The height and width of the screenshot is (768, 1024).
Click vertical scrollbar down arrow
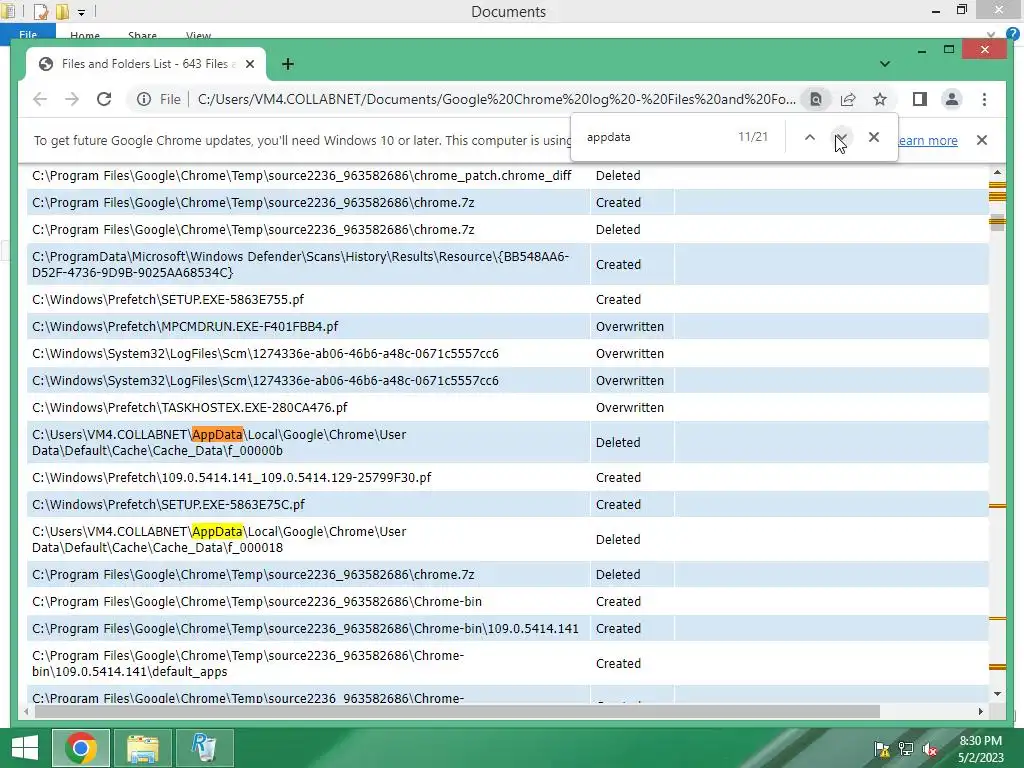pyautogui.click(x=997, y=694)
